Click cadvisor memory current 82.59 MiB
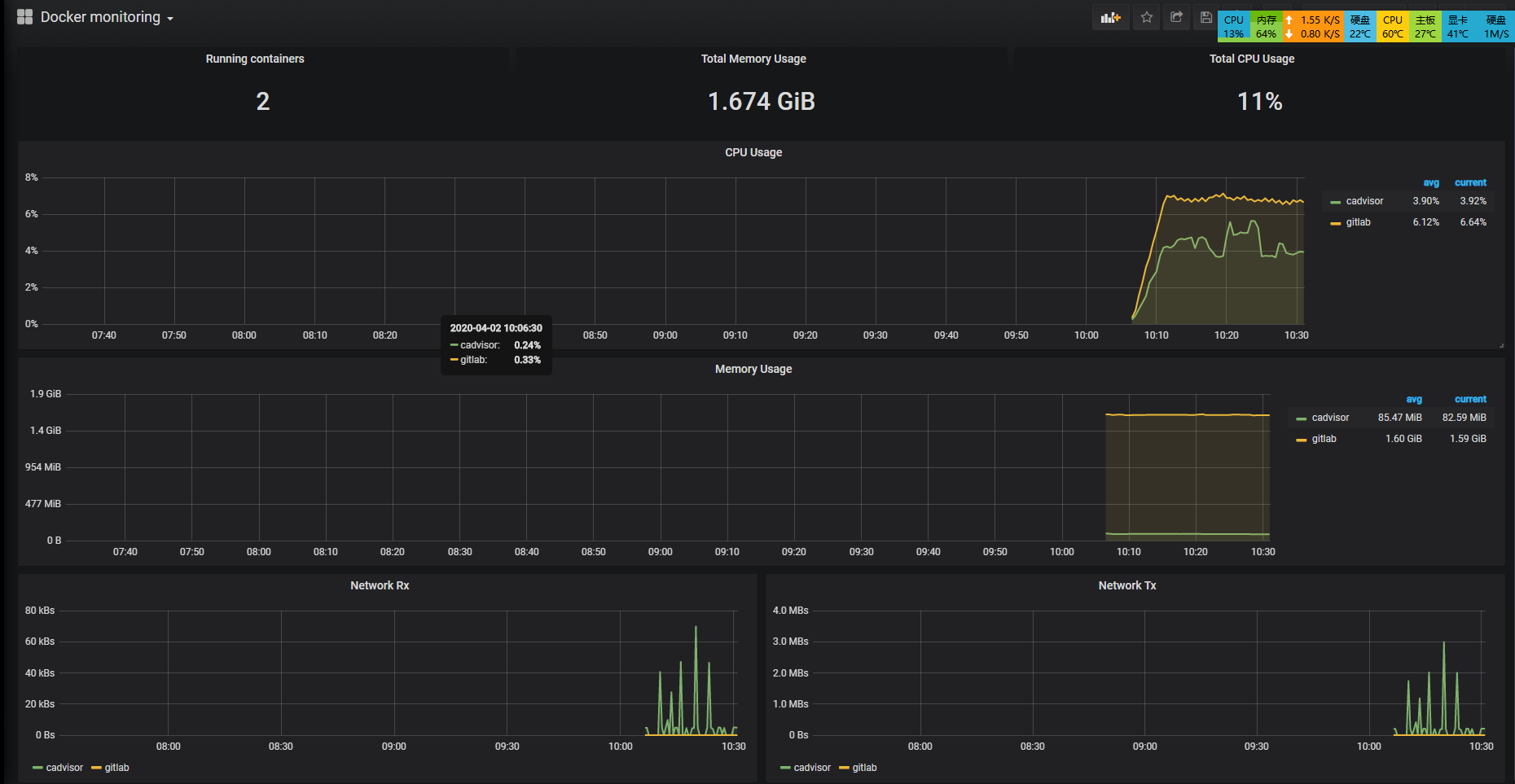Viewport: 1515px width, 784px height. click(x=1464, y=418)
